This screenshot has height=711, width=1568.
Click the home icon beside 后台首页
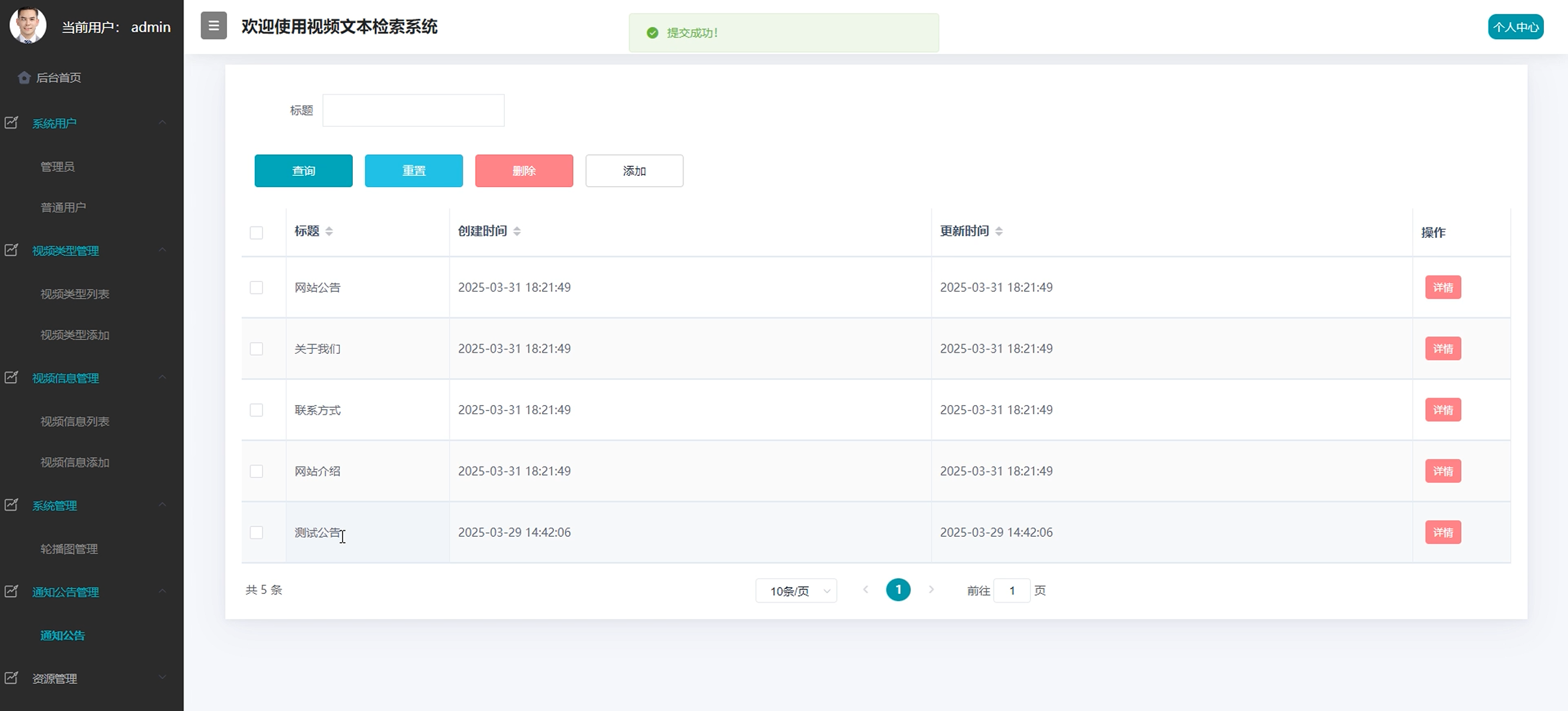(25, 77)
